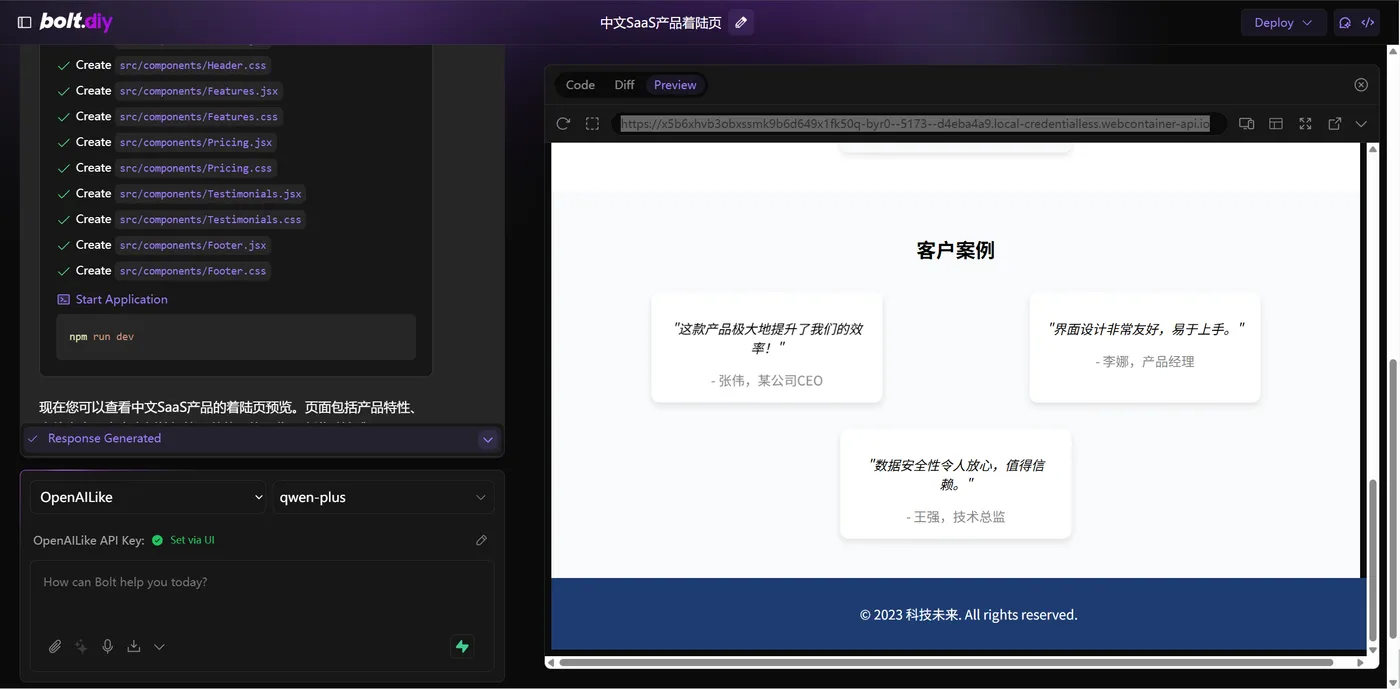Open the OpenAILike provider dropdown
Image resolution: width=1400 pixels, height=689 pixels.
tap(149, 497)
